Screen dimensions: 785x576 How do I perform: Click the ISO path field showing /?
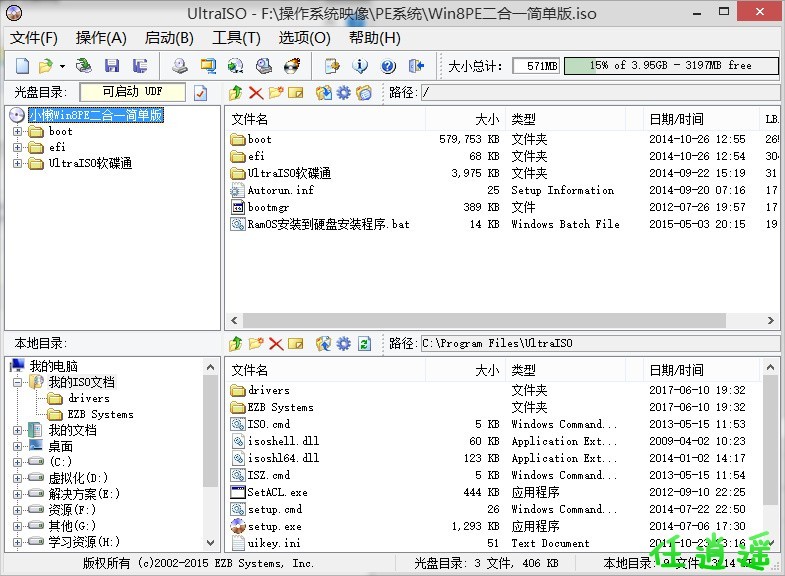click(x=600, y=93)
